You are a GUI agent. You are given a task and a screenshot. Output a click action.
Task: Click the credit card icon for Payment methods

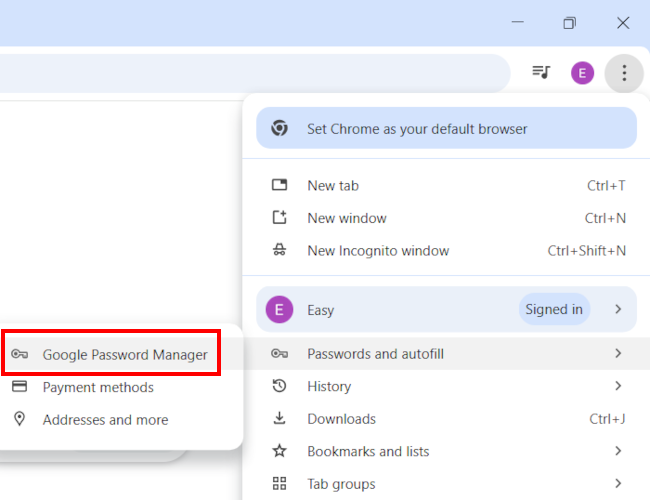(19, 386)
